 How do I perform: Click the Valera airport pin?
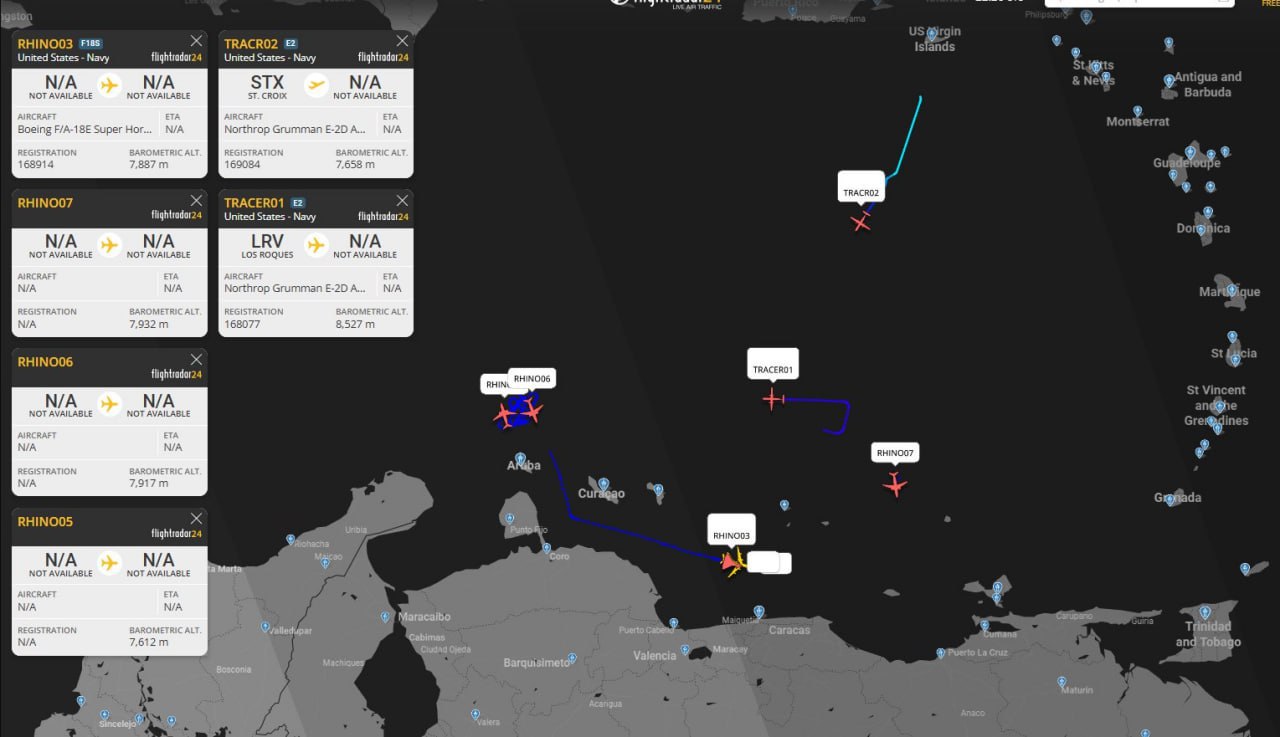[x=475, y=714]
